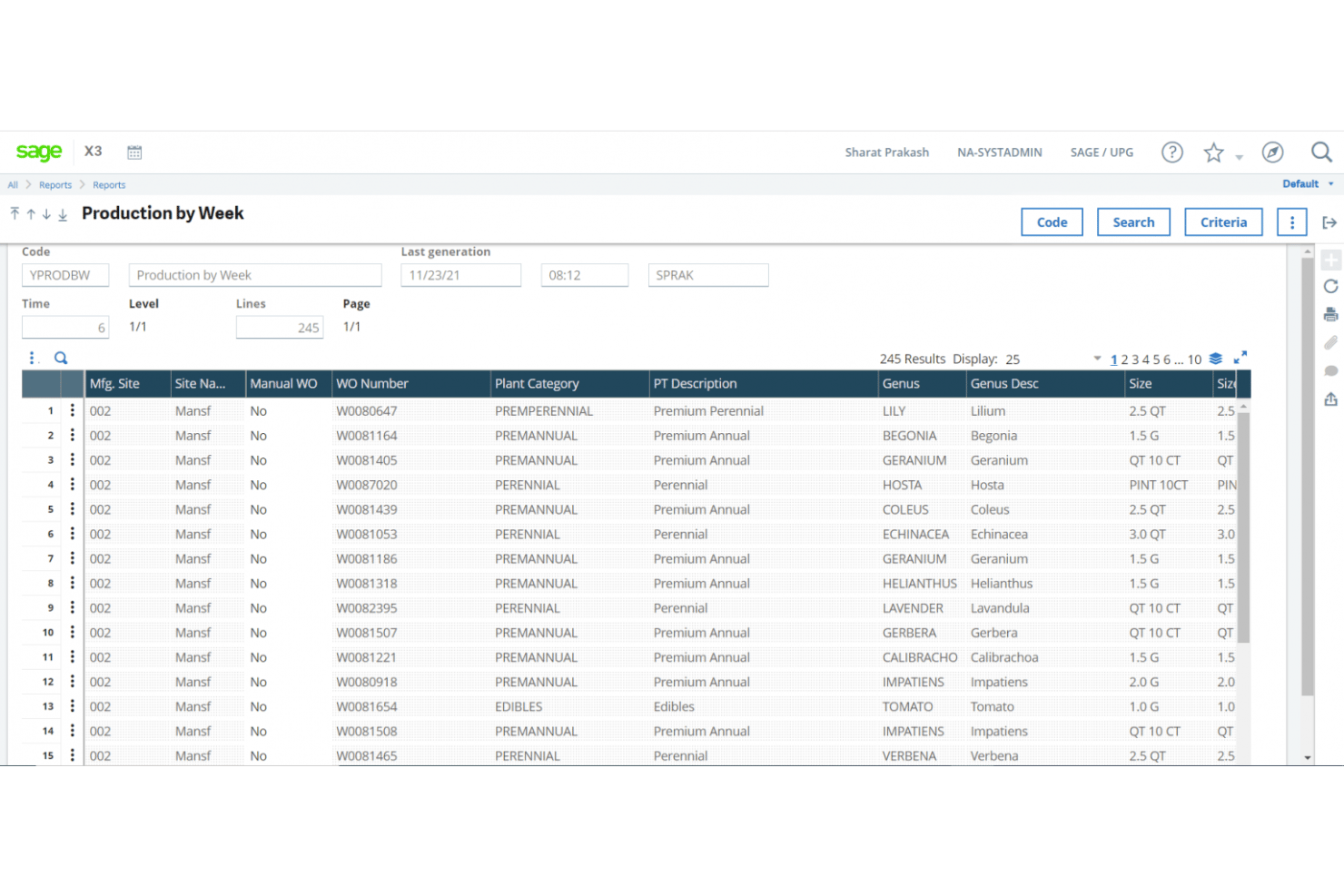Image resolution: width=1344 pixels, height=896 pixels.
Task: Sort by WO Number column header
Action: 410,384
